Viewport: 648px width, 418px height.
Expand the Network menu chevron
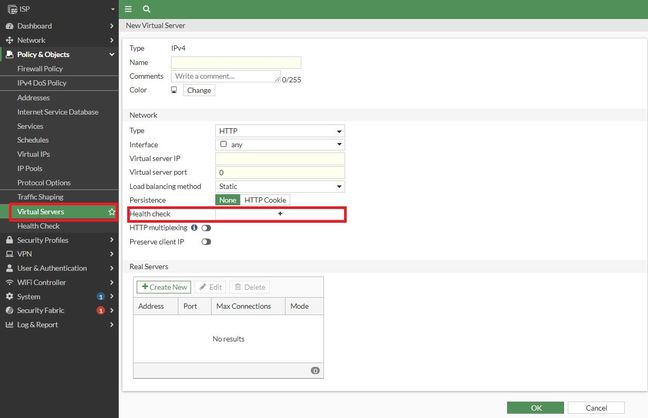(x=112, y=40)
